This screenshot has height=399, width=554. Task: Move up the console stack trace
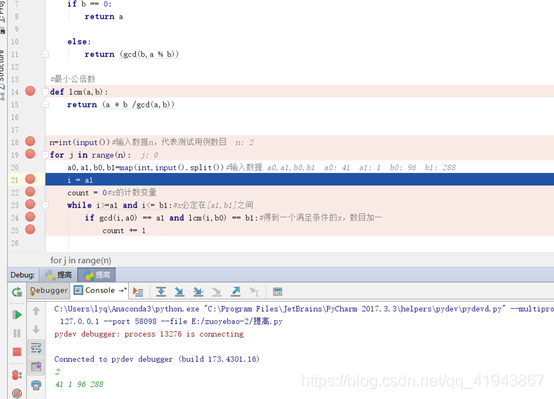point(36,311)
